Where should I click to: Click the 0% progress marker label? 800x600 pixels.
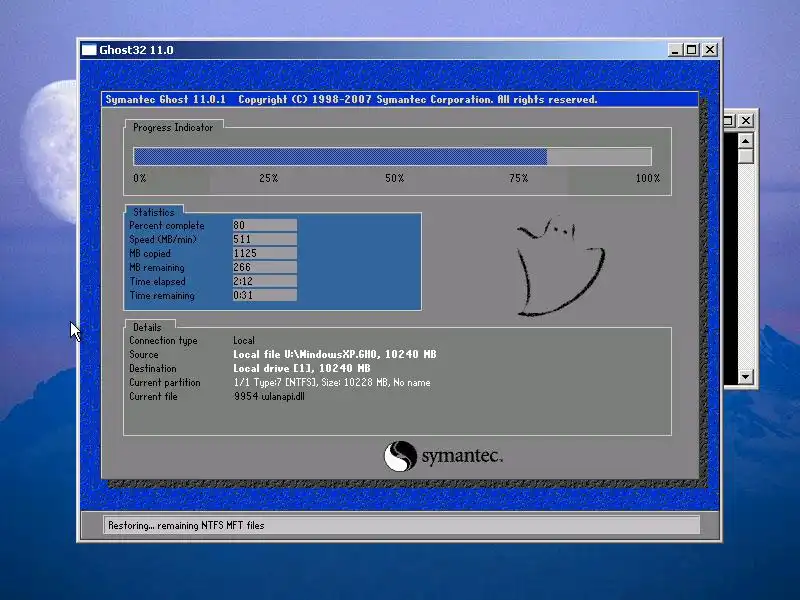[x=140, y=178]
